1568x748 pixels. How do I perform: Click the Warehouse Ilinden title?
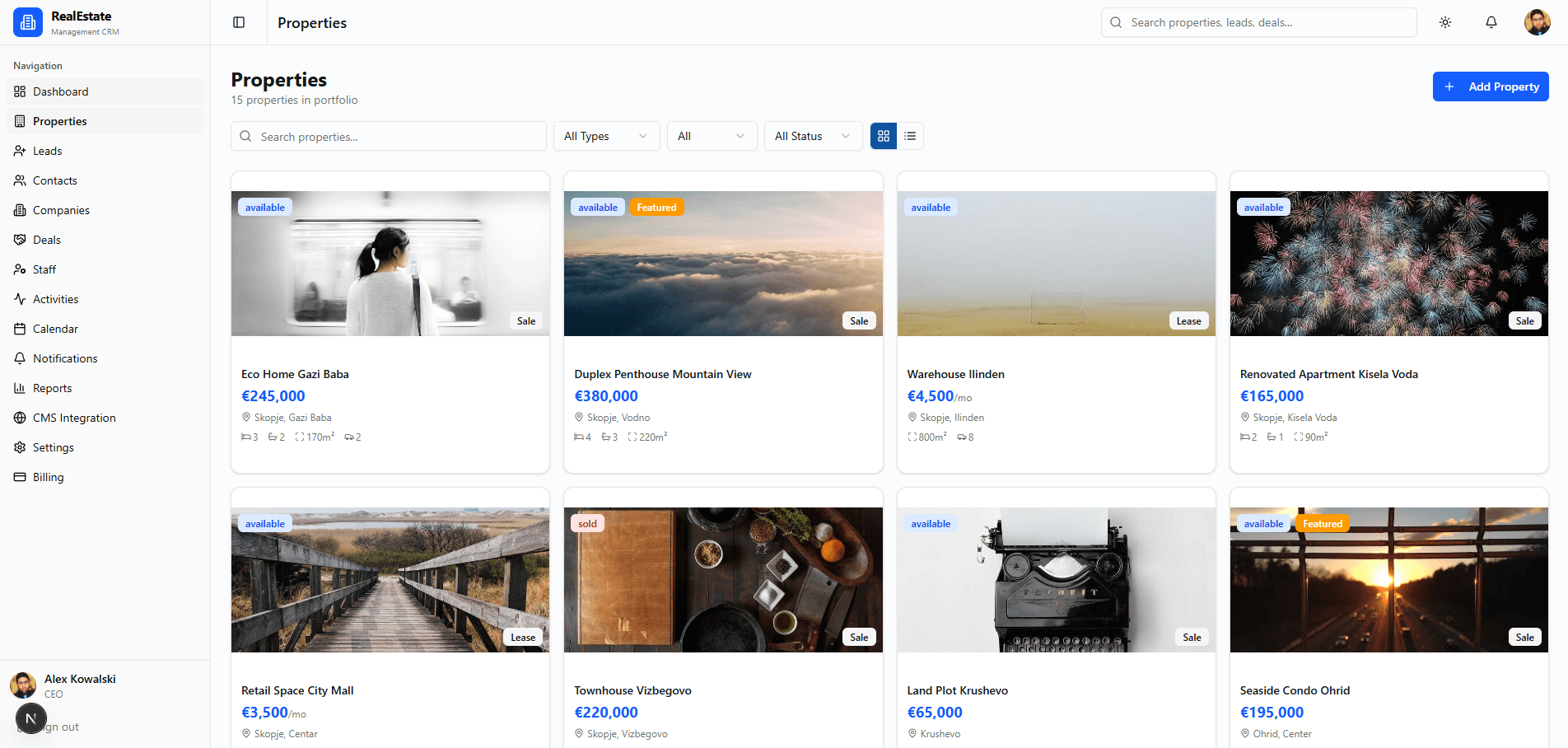[x=956, y=374]
